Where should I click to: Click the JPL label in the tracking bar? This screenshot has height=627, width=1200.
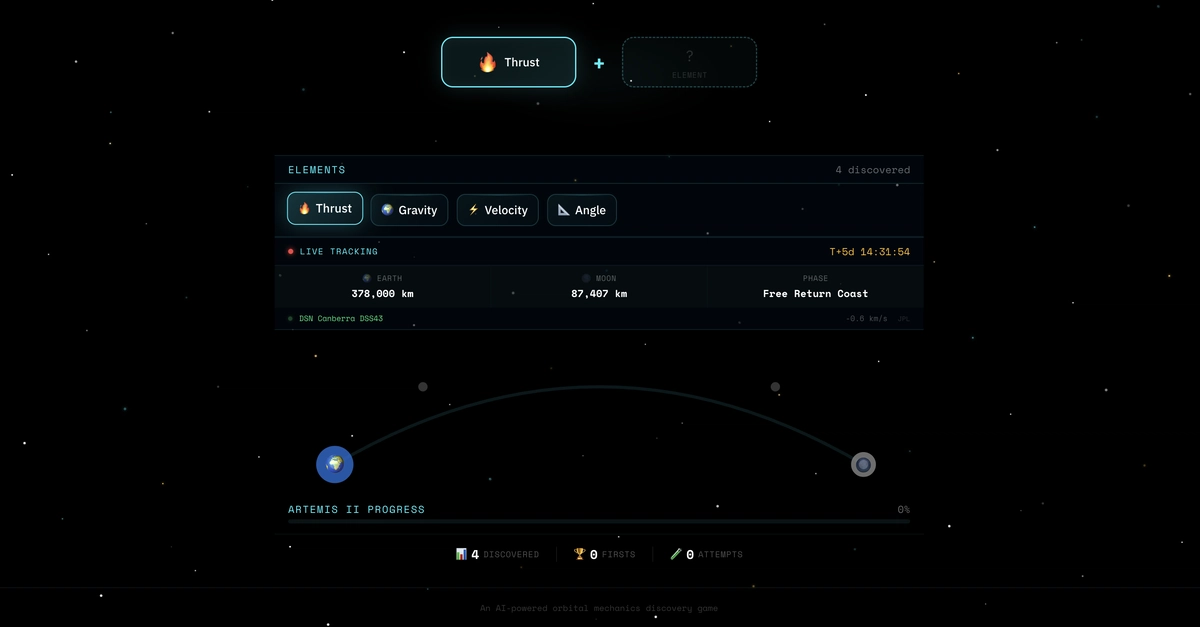pos(903,318)
